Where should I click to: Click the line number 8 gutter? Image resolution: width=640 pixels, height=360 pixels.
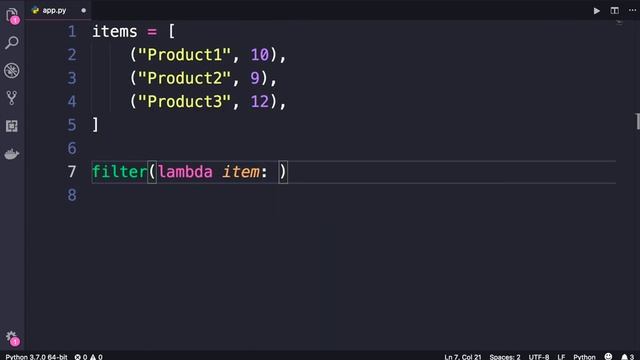(72, 195)
